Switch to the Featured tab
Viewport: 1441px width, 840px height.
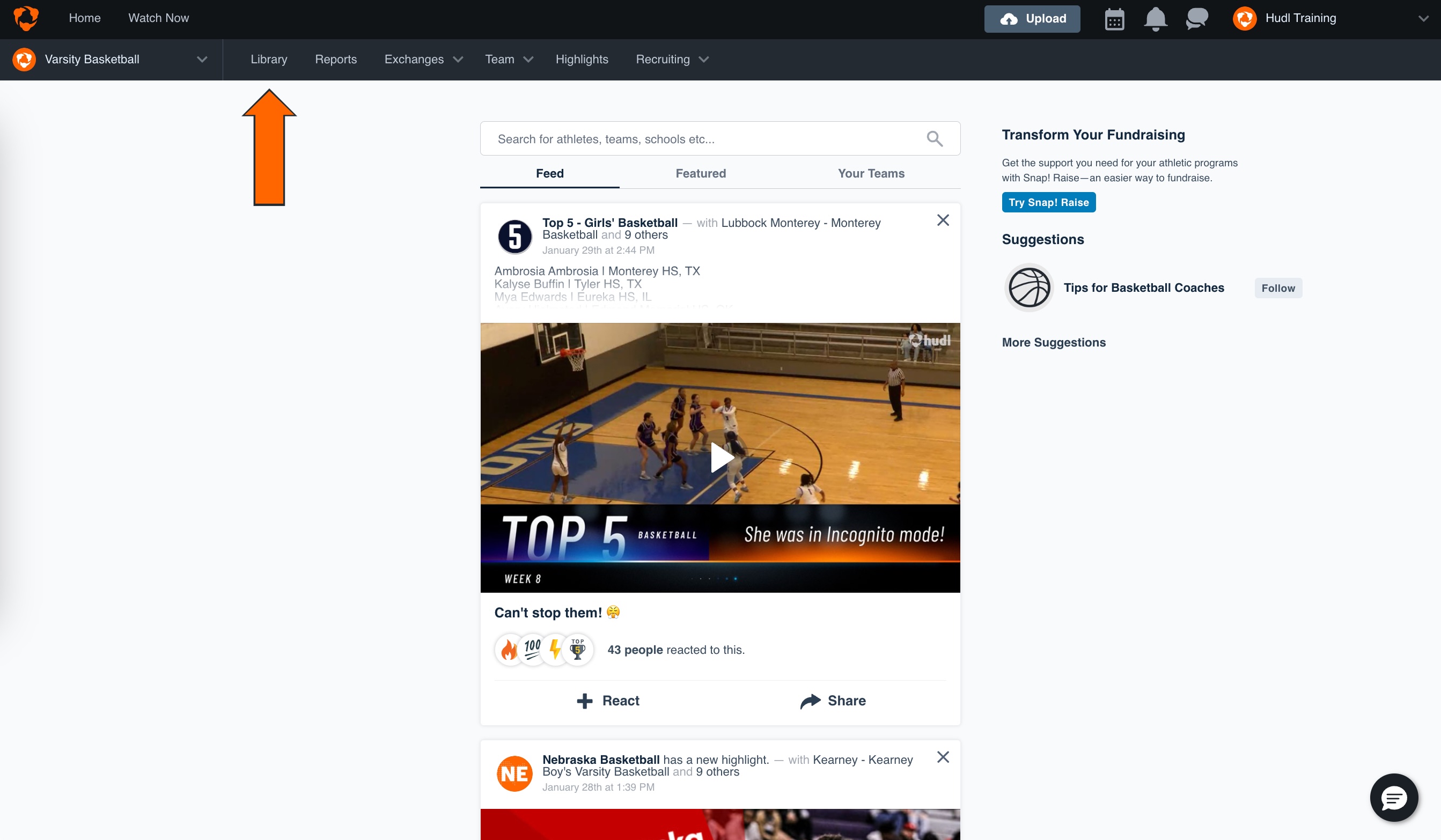coord(700,173)
